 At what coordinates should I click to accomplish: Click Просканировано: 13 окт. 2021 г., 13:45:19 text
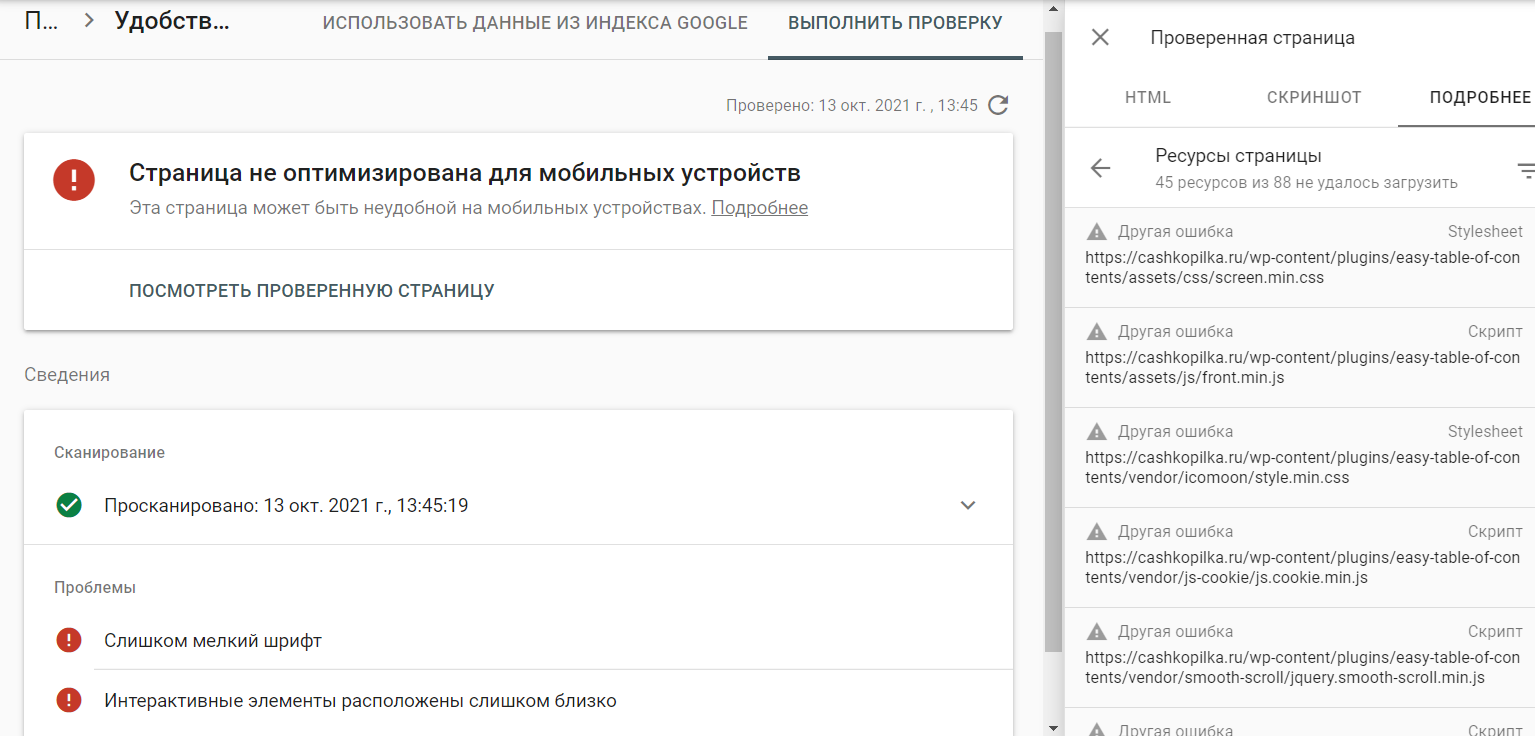point(286,506)
